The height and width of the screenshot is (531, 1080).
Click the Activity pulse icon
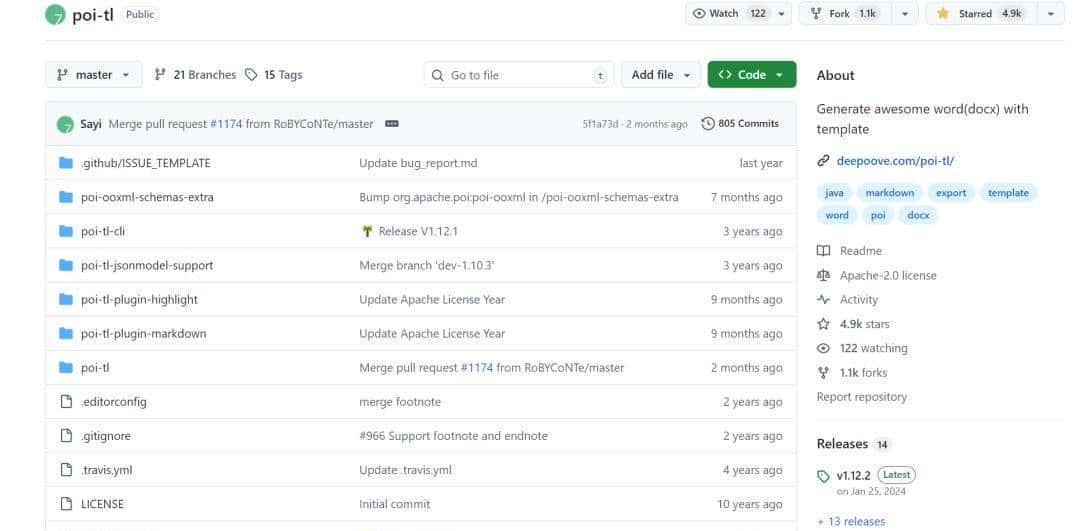(823, 299)
